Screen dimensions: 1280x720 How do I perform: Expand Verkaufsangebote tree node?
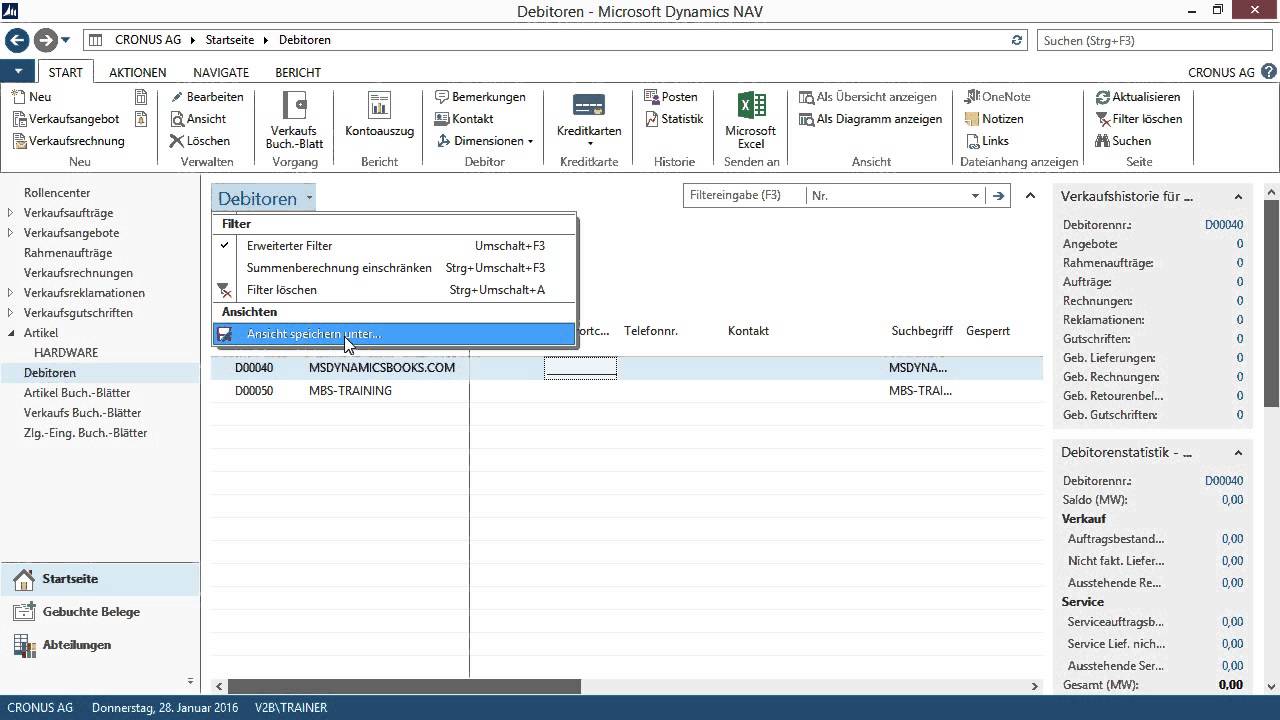[x=10, y=233]
